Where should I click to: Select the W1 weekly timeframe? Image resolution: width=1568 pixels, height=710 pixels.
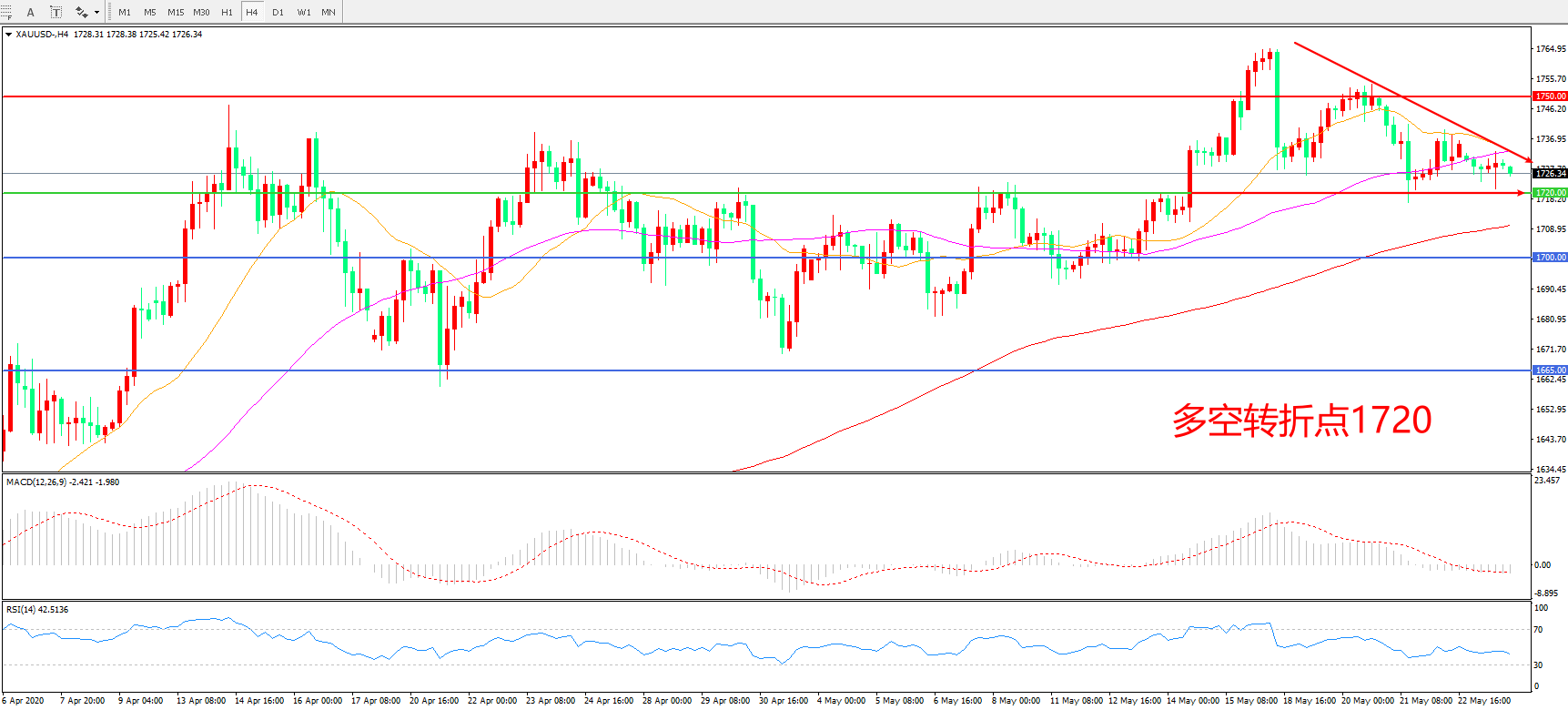[x=304, y=12]
